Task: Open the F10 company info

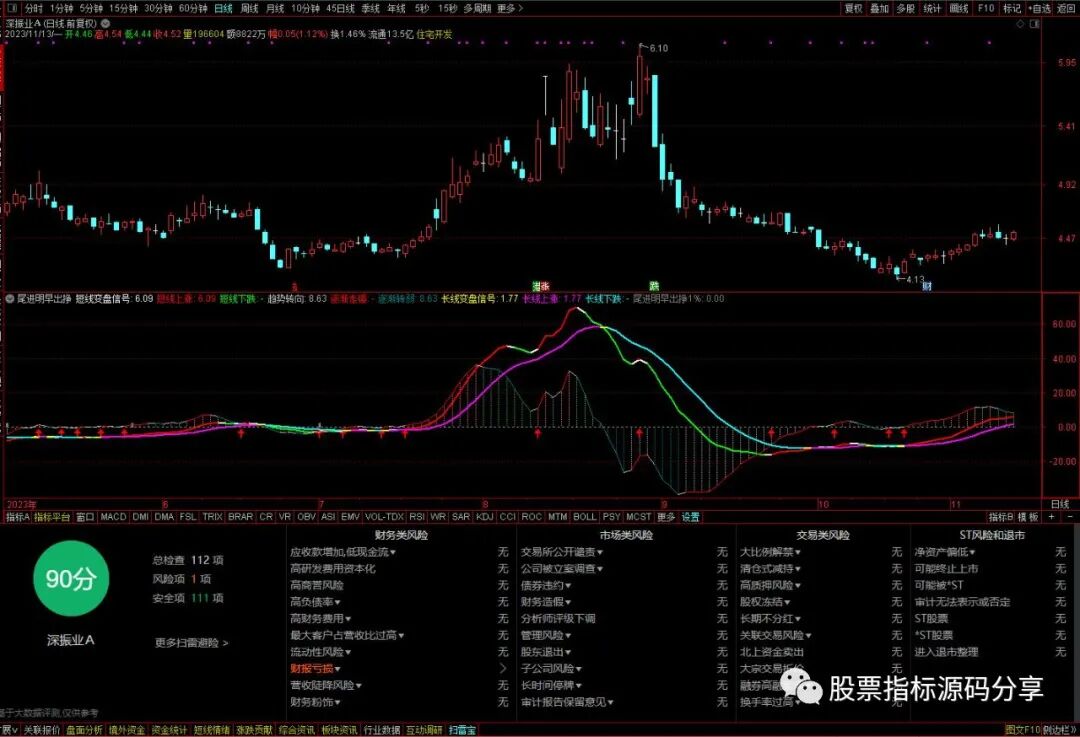Action: coord(986,8)
